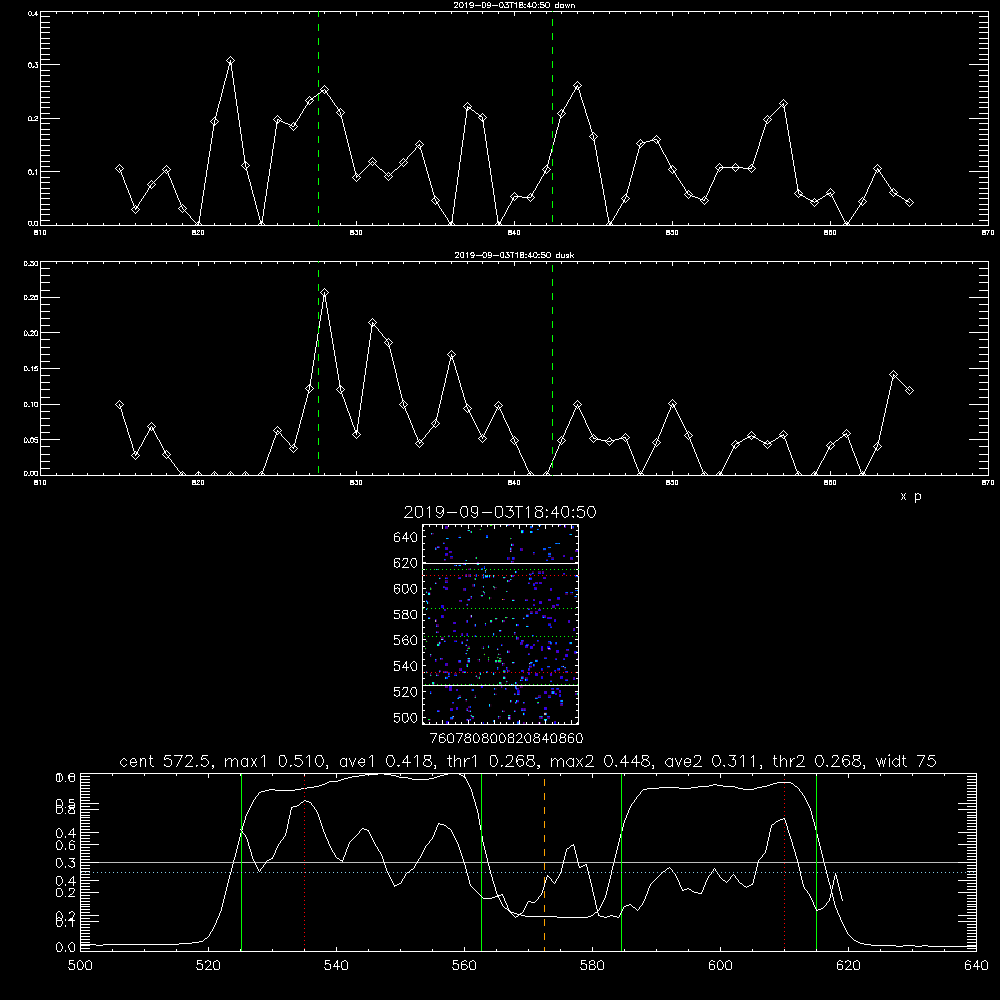Select the green vertical line near 585 in bottom plot

(x=621, y=862)
